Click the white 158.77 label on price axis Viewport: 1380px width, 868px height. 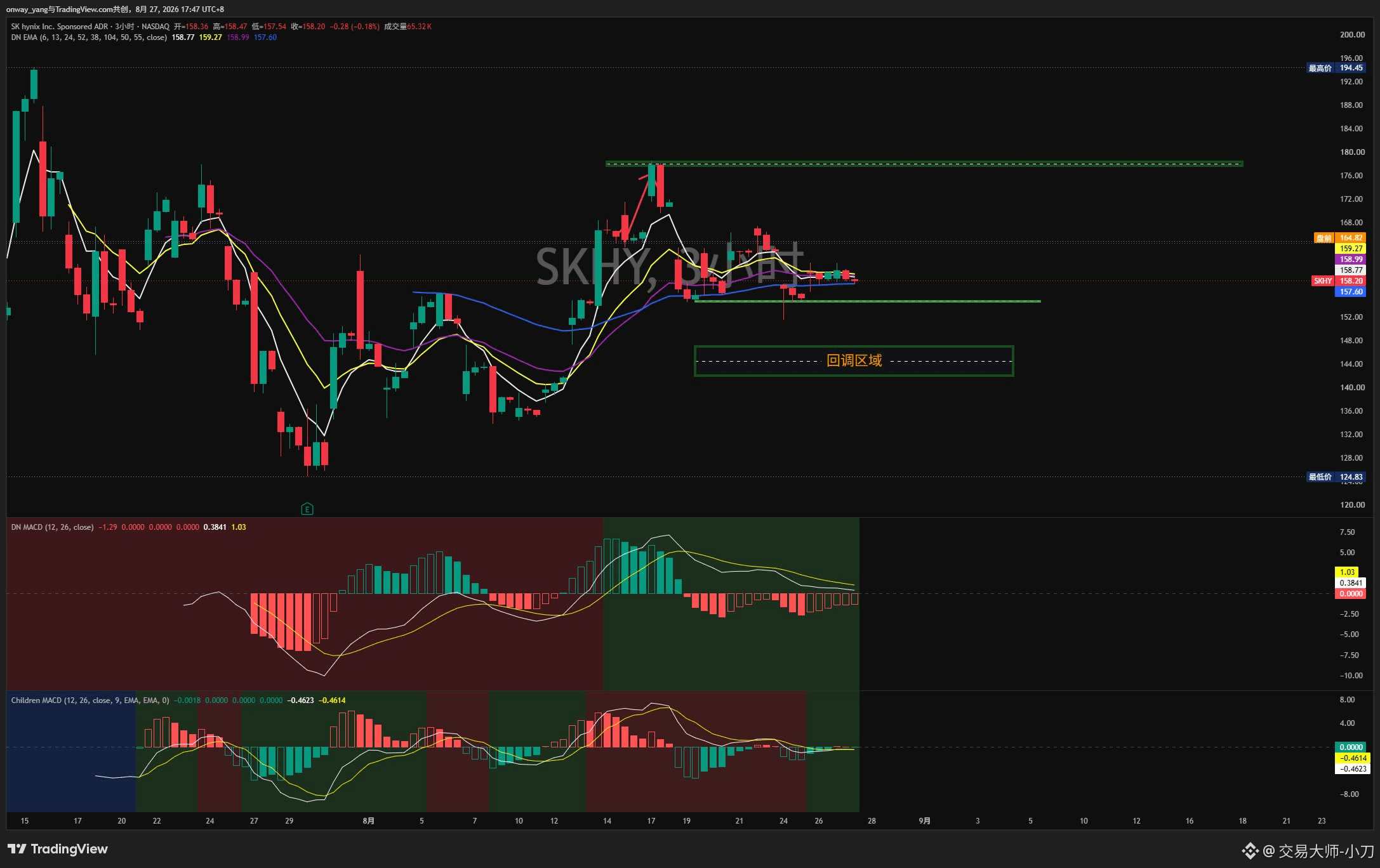1351,270
